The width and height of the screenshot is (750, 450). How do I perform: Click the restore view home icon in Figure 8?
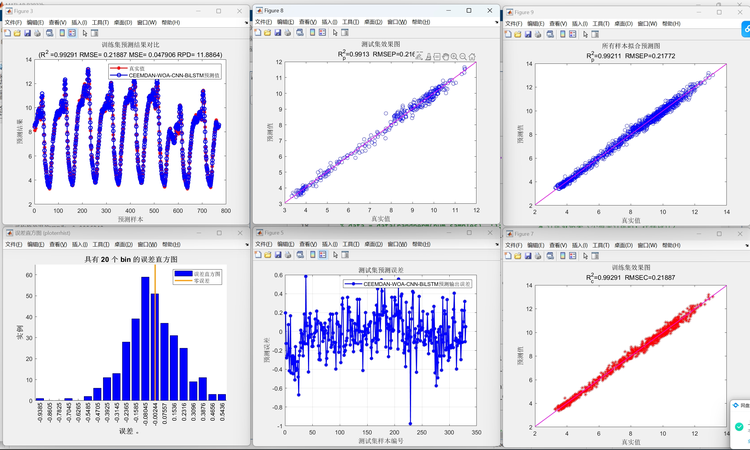tap(472, 56)
